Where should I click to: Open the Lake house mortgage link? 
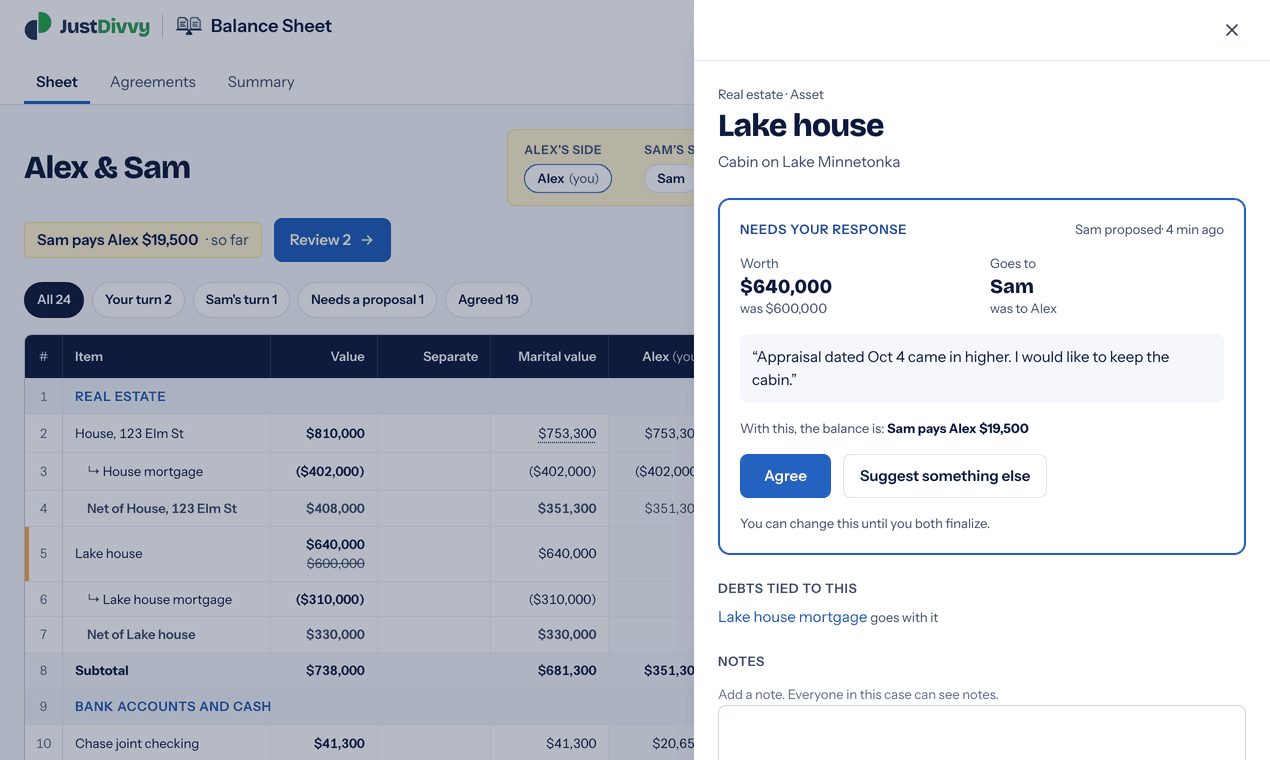792,617
